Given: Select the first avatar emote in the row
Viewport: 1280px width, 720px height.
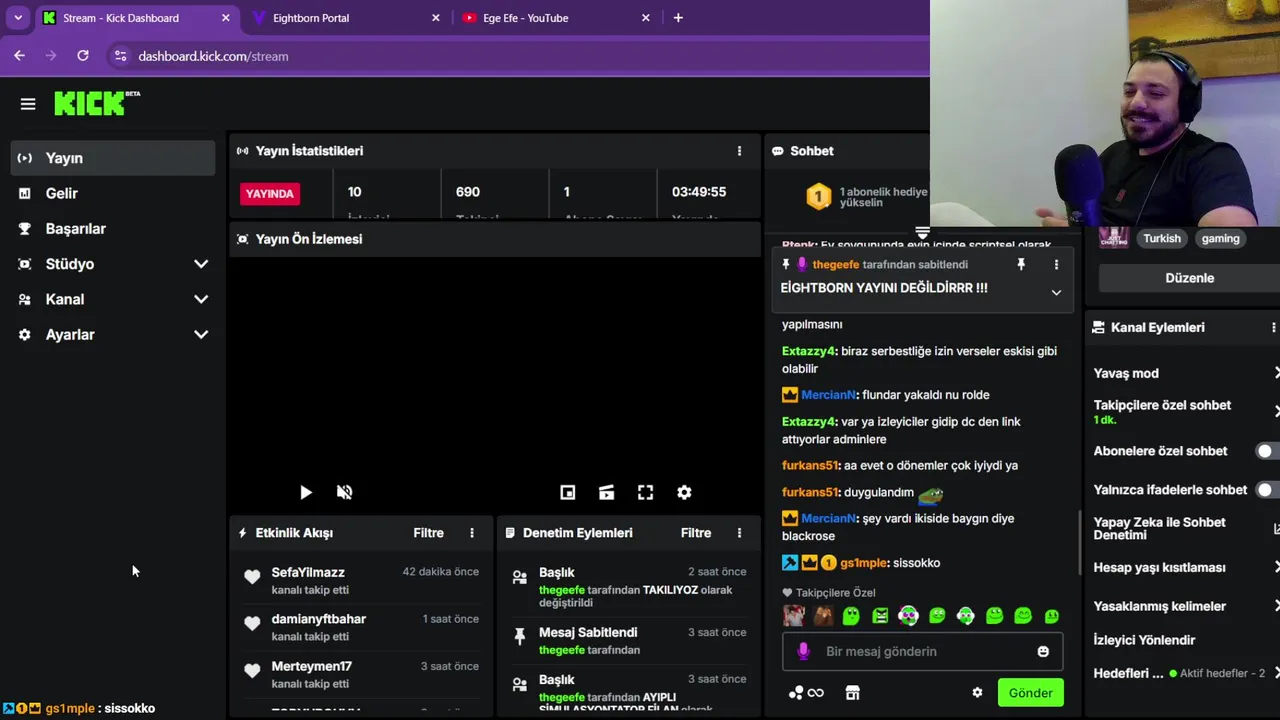Looking at the screenshot, I should coord(794,616).
